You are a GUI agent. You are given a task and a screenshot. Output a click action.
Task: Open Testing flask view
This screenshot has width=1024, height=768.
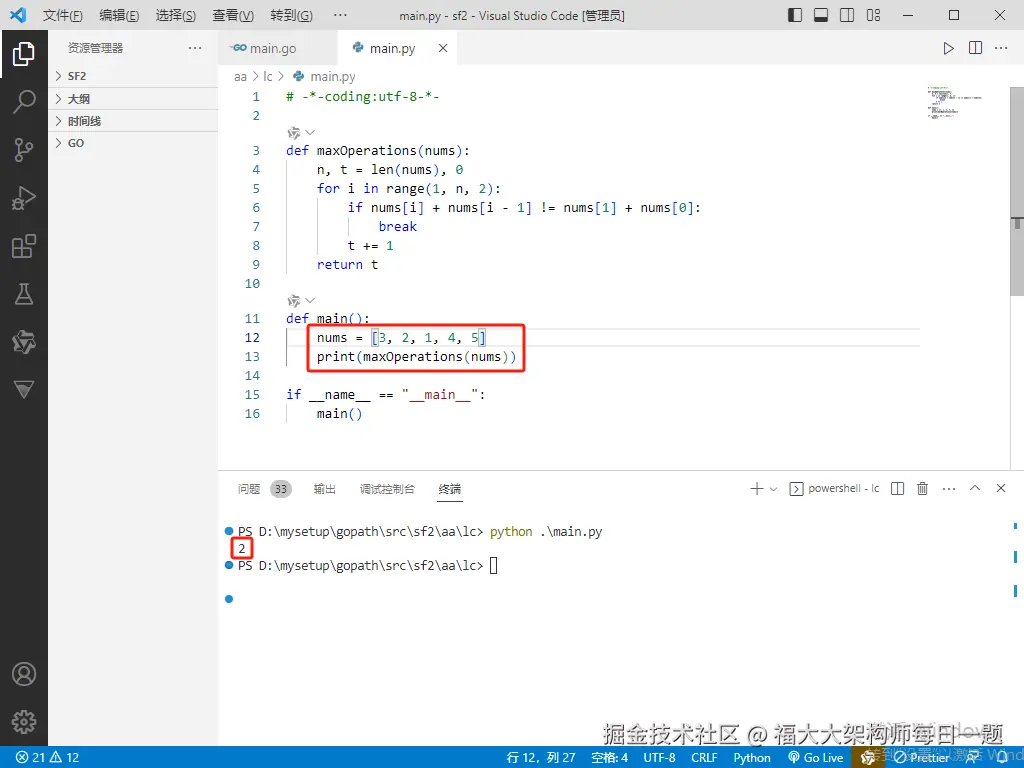coord(24,294)
